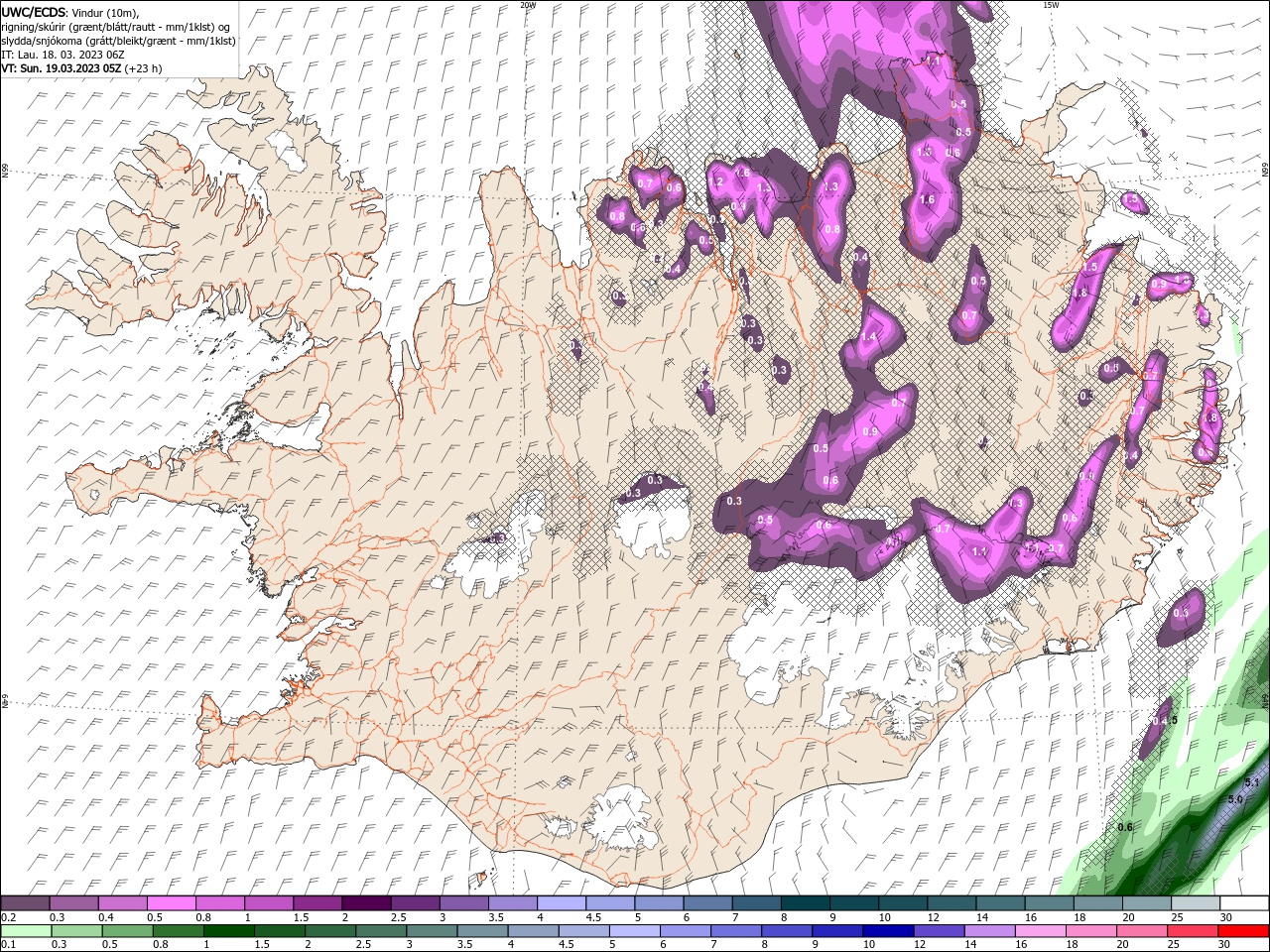The width and height of the screenshot is (1270, 952).
Task: Click the 'VT: Sun. 19.03.2023 05Z (+23 h)' line
Action: (x=81, y=68)
